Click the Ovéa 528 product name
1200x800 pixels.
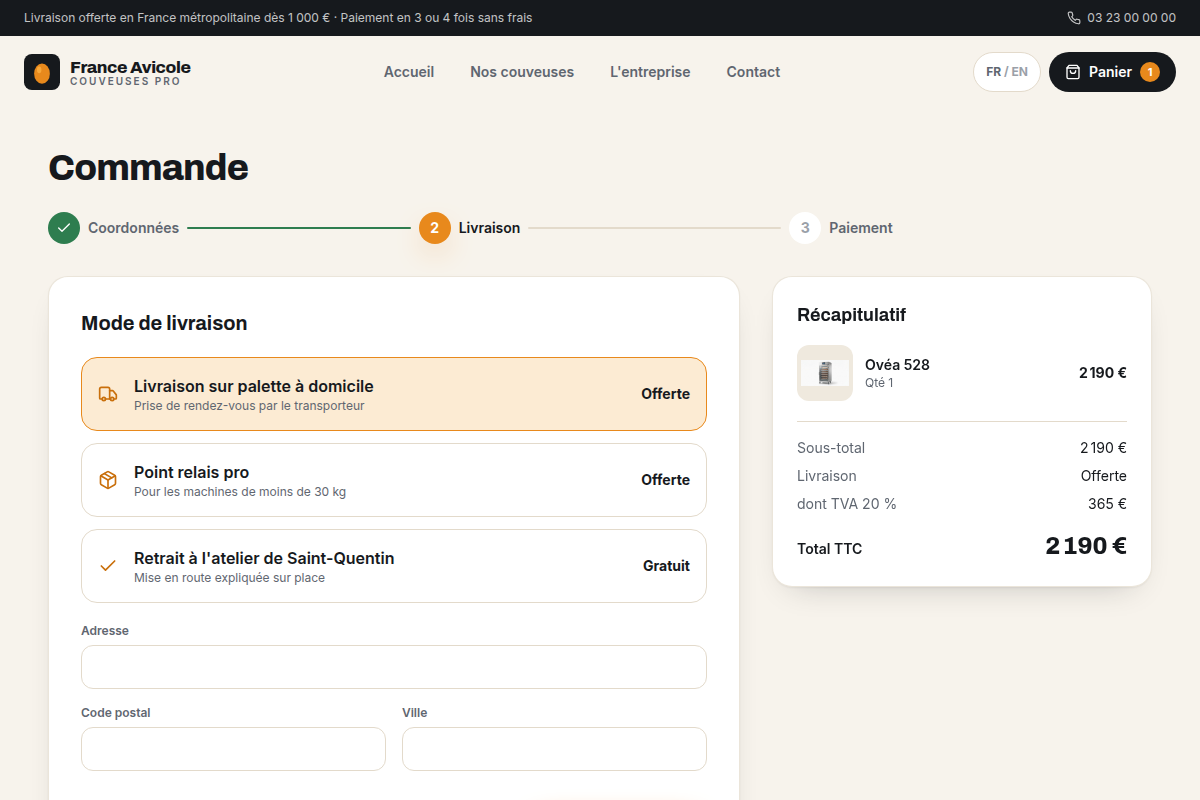tap(897, 365)
